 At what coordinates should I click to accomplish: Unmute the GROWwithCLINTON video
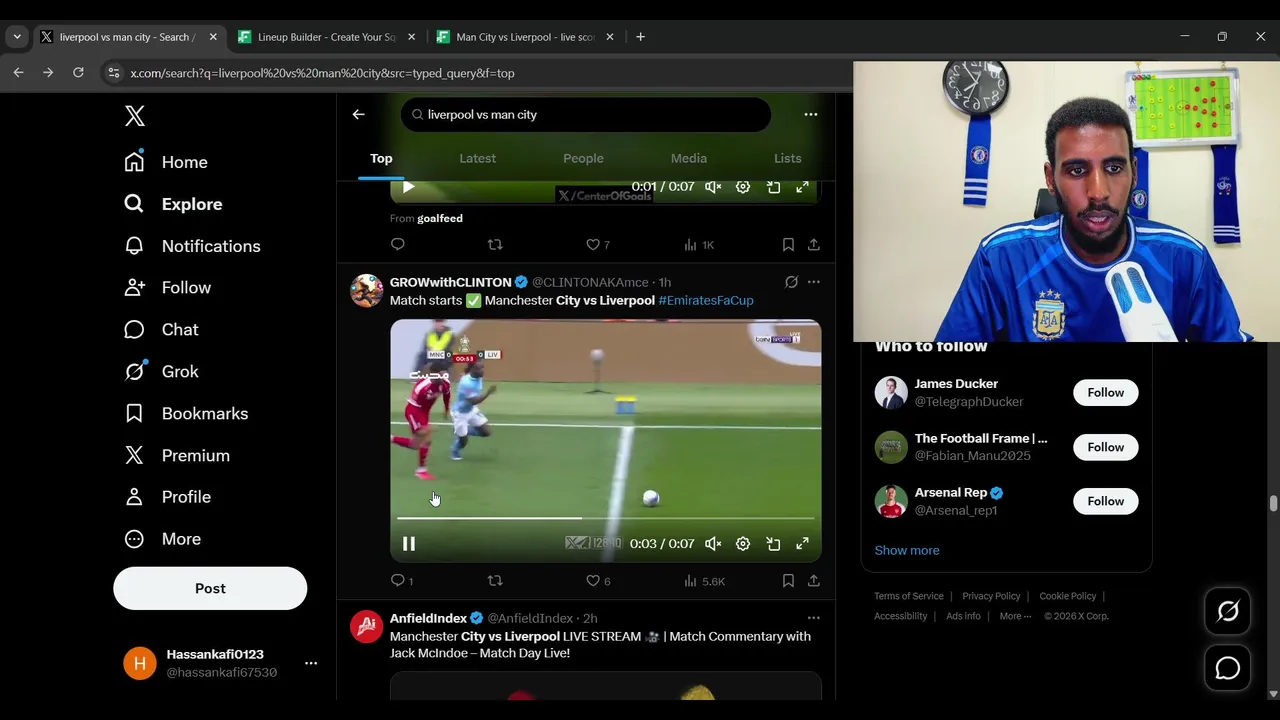pos(713,544)
